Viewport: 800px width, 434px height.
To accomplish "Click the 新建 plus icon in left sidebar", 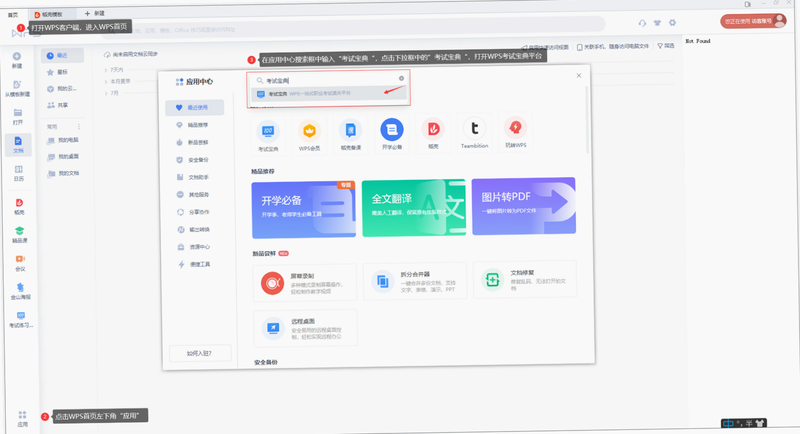I will pos(17,57).
